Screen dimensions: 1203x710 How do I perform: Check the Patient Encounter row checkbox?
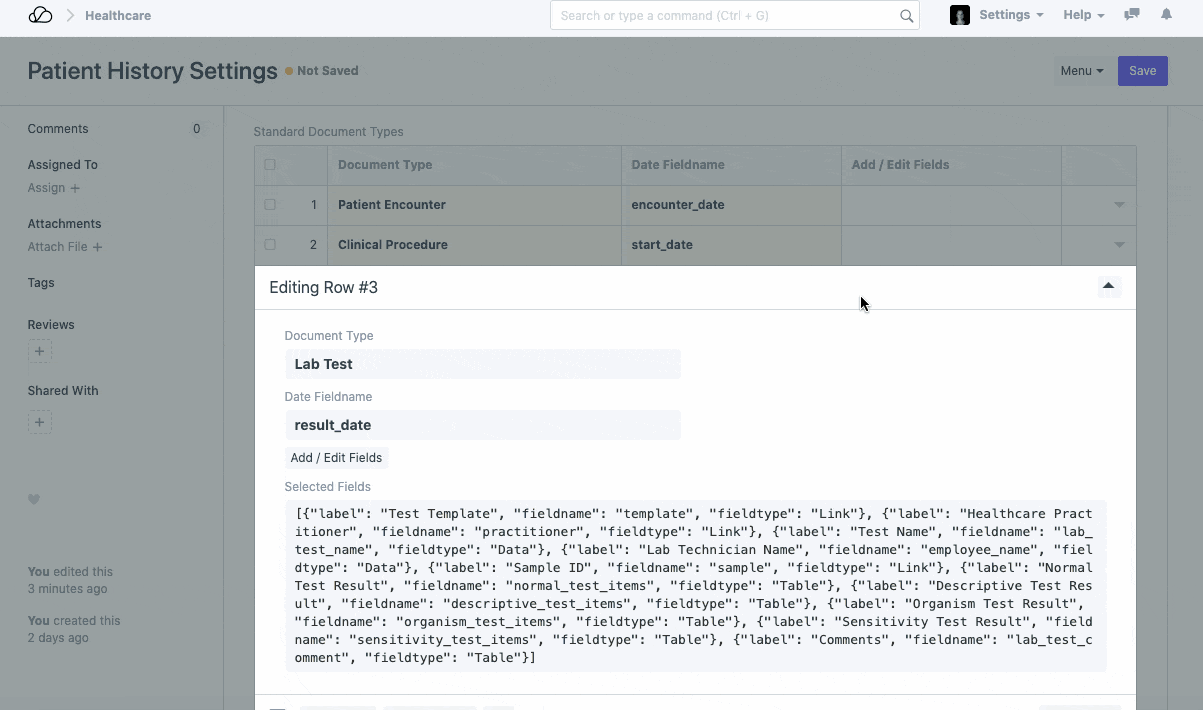270,205
